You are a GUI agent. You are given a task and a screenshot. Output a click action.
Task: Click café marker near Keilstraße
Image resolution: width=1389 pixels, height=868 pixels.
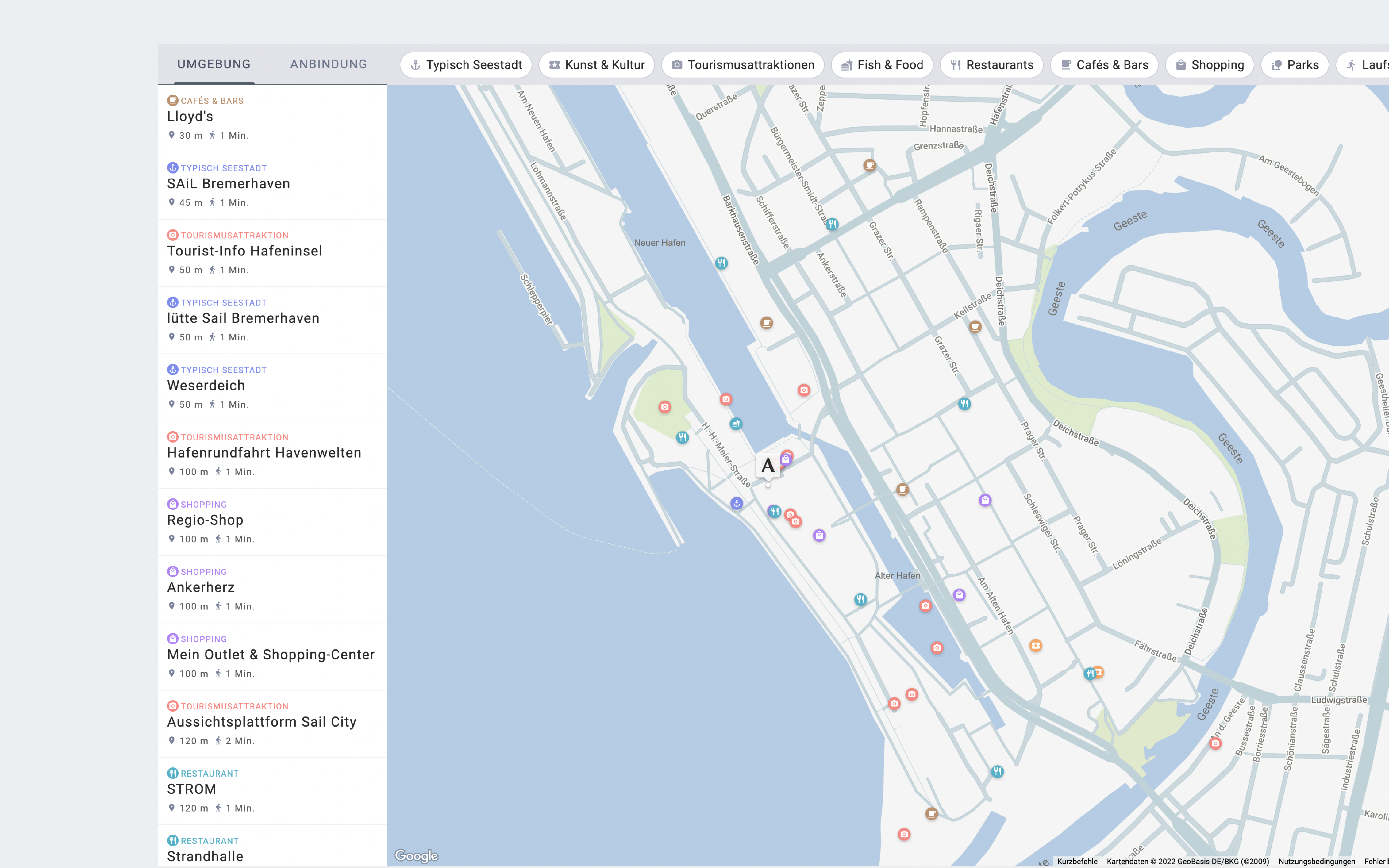click(975, 327)
